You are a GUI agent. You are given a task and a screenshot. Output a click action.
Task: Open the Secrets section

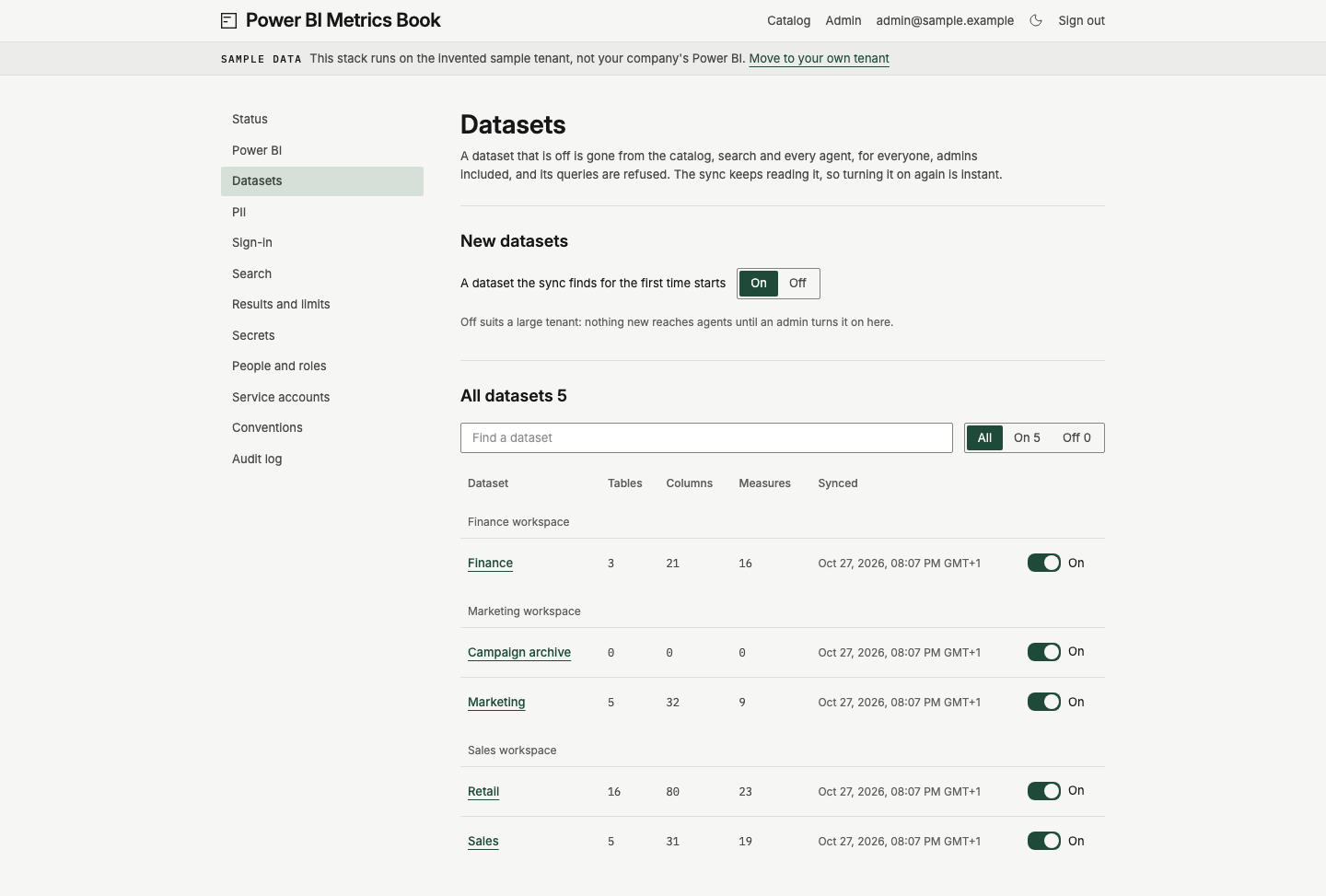[322, 336]
